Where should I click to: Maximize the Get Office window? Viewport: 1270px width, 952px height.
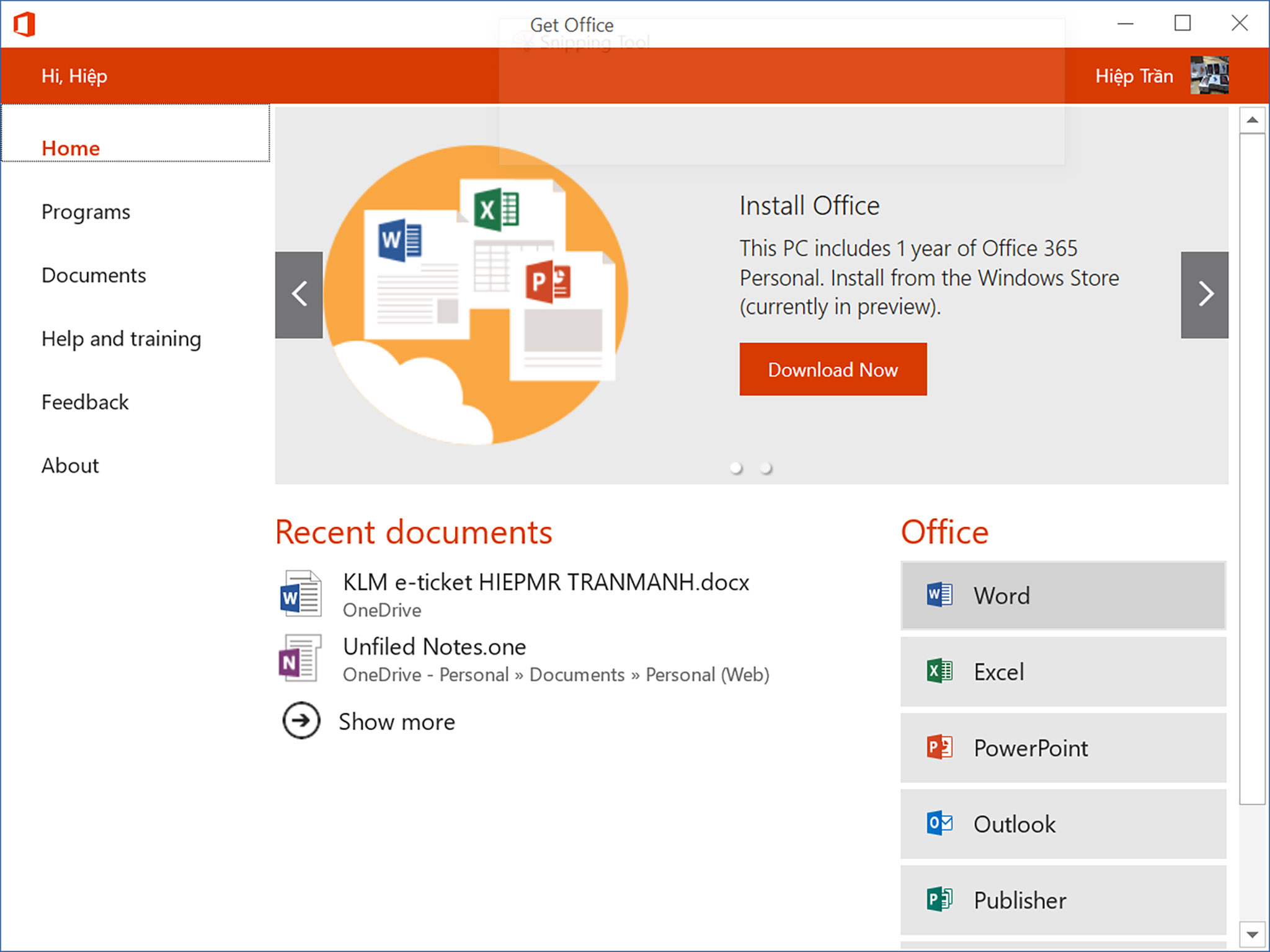tap(1182, 24)
